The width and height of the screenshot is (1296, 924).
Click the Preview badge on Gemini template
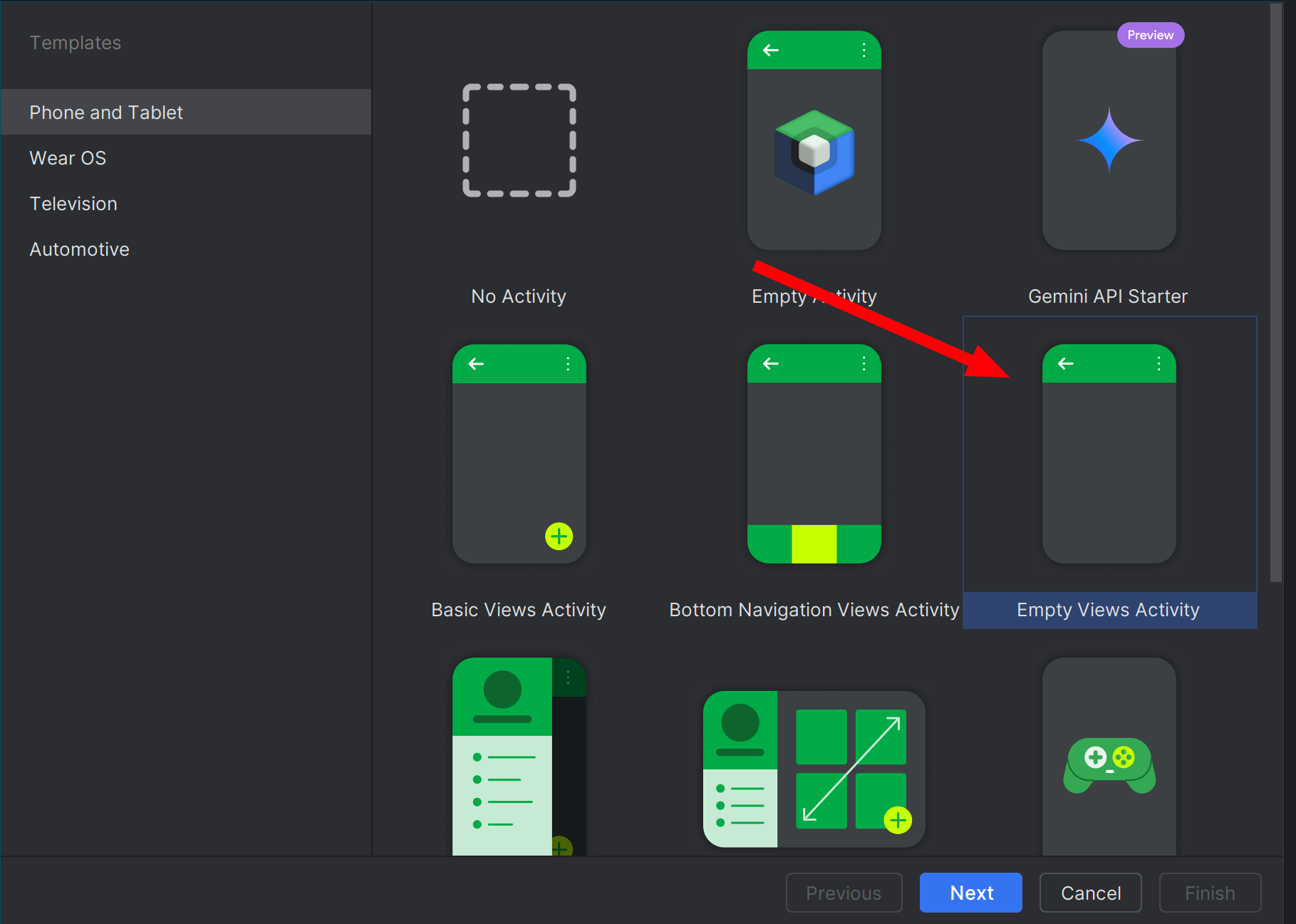(x=1150, y=35)
